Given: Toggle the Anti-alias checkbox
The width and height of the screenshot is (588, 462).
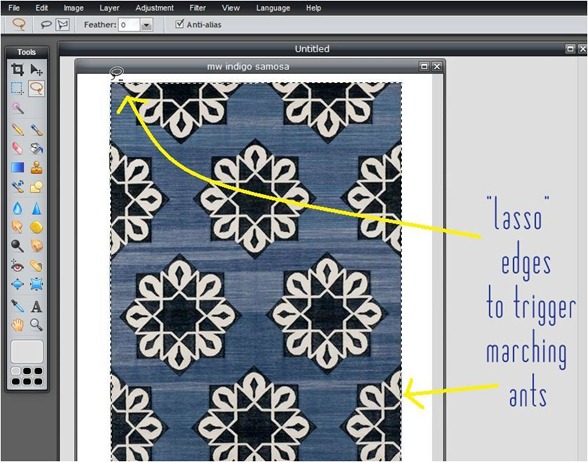Looking at the screenshot, I should [x=179, y=24].
